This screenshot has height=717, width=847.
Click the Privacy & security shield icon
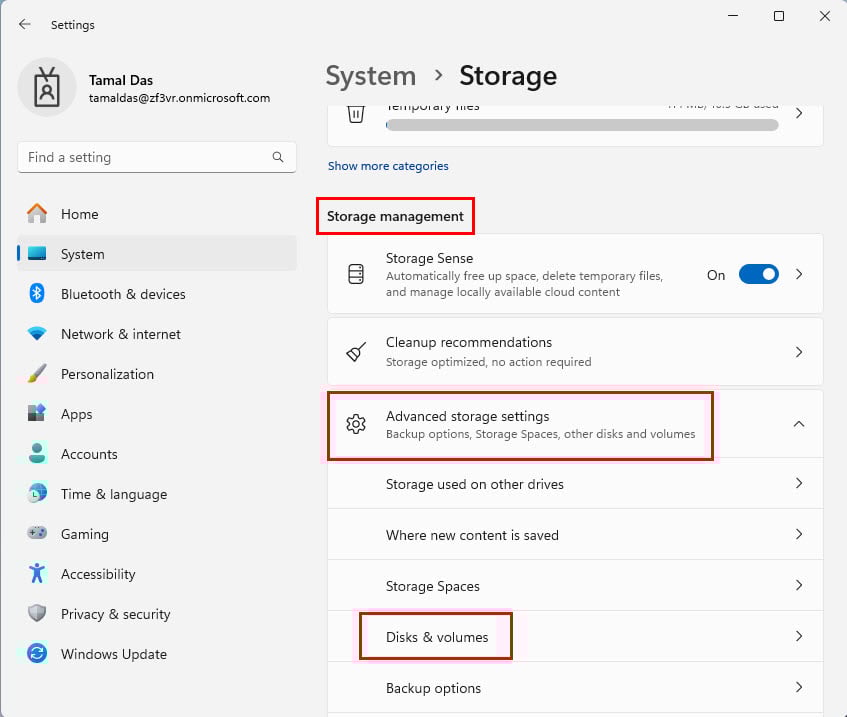click(x=37, y=614)
